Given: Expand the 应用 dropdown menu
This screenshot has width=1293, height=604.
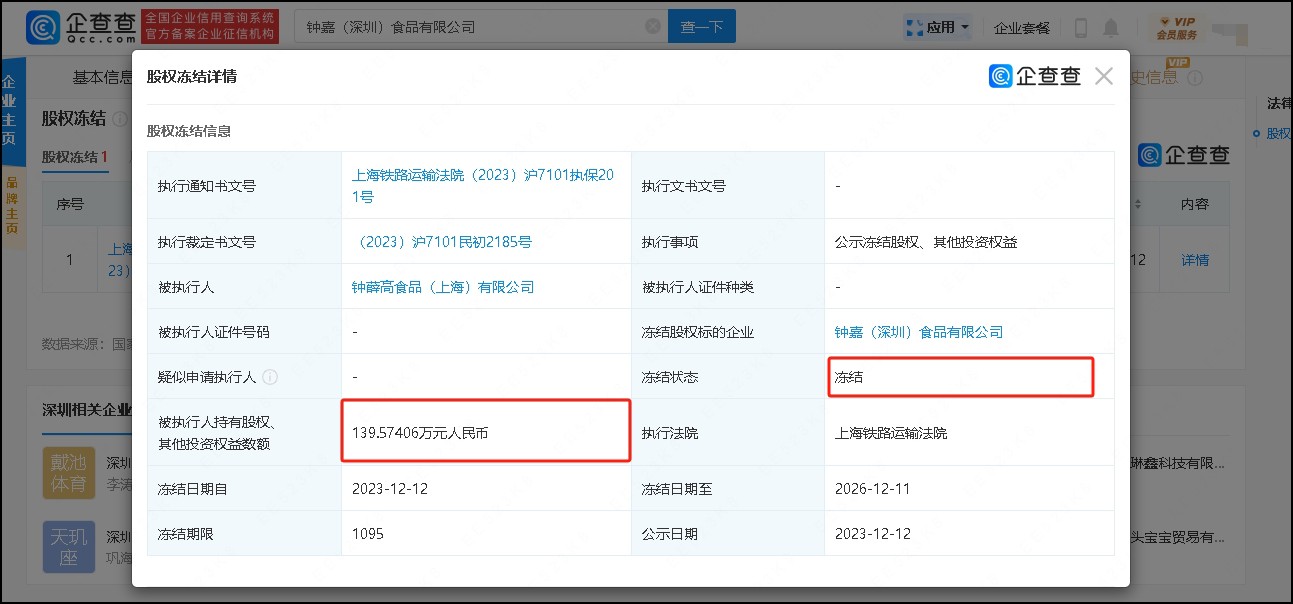Looking at the screenshot, I should point(937,27).
